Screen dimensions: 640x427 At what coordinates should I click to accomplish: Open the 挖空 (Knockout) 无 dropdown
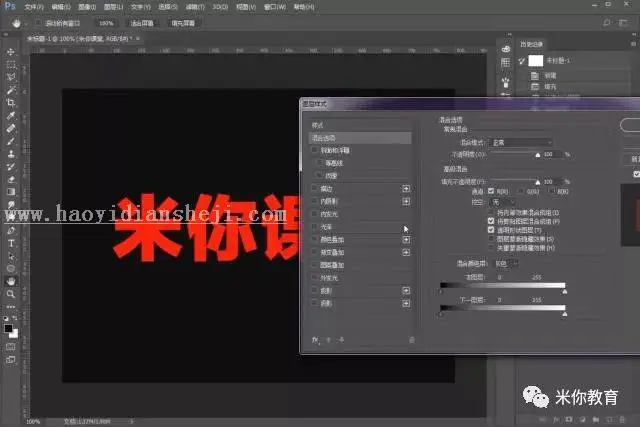502,202
